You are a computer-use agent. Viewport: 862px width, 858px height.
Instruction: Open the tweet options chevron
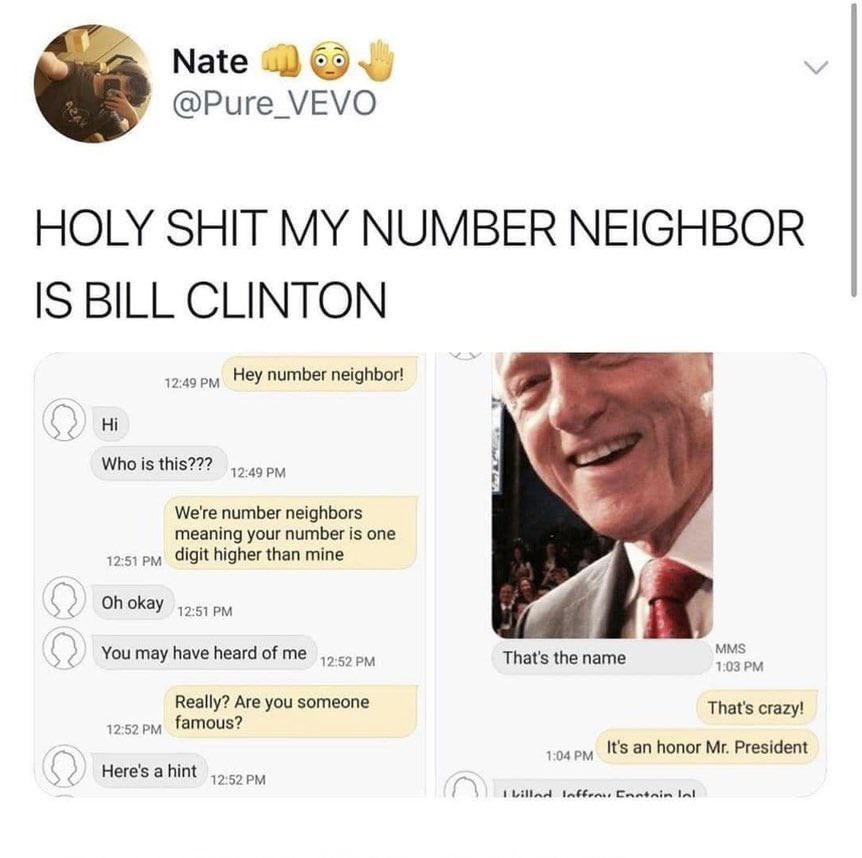pos(816,67)
